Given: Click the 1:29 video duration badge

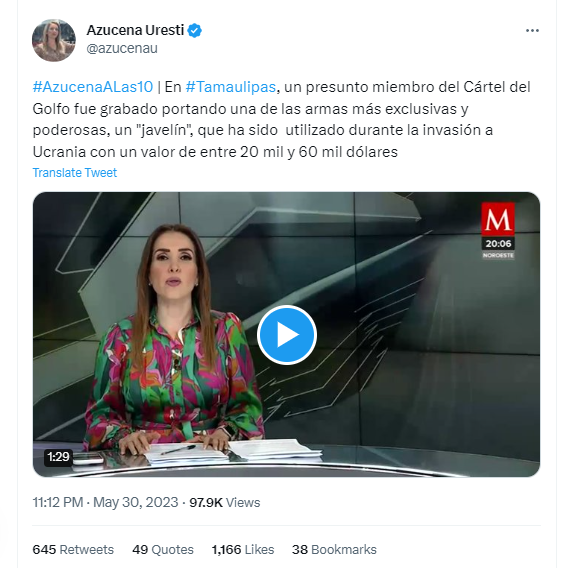Looking at the screenshot, I should [x=58, y=456].
